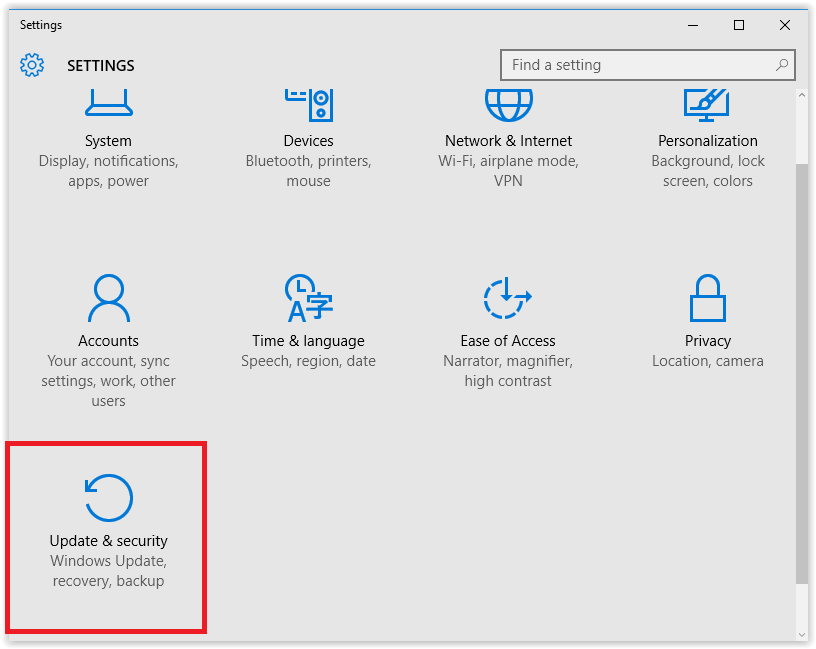Open the Ease of Access icon
Viewport: 816px width, 649px height.
[x=507, y=298]
